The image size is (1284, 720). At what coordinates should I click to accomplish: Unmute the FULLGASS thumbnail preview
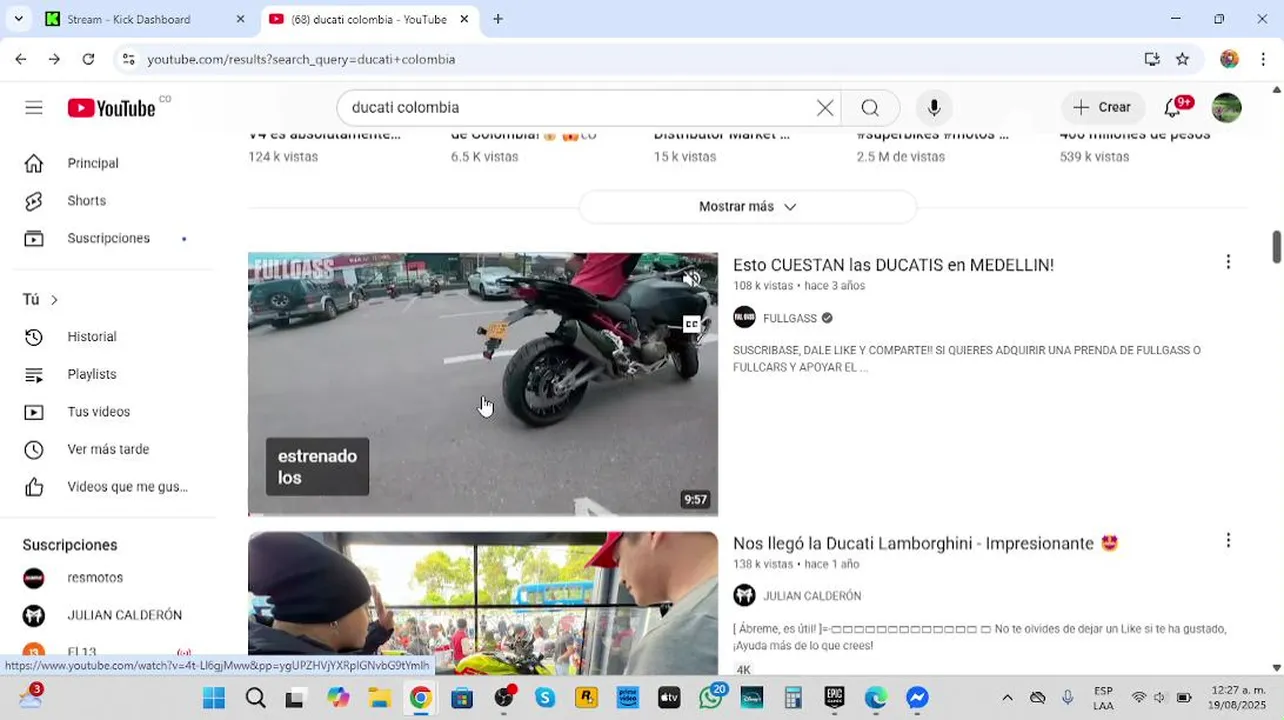[692, 279]
